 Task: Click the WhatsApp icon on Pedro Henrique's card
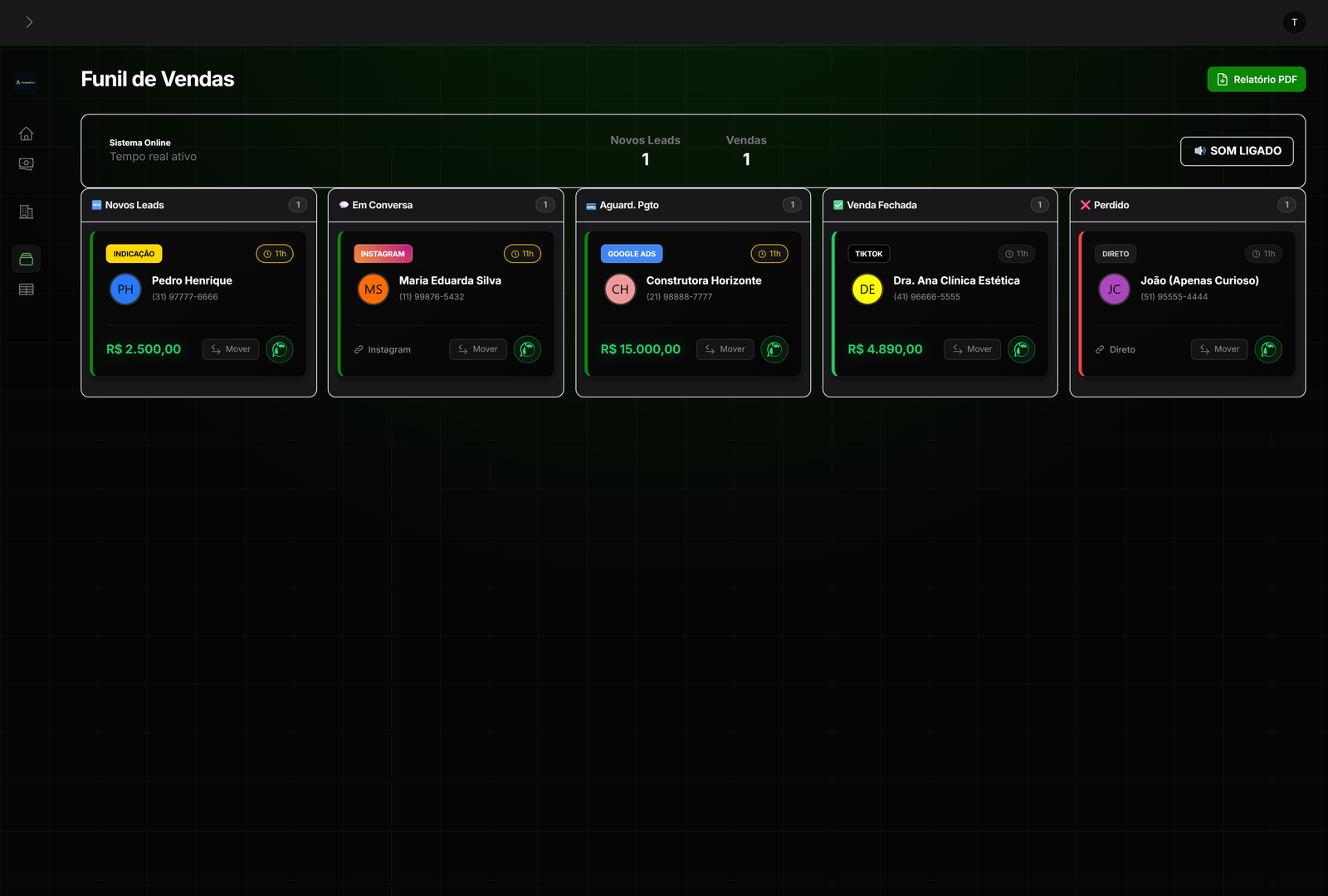280,349
